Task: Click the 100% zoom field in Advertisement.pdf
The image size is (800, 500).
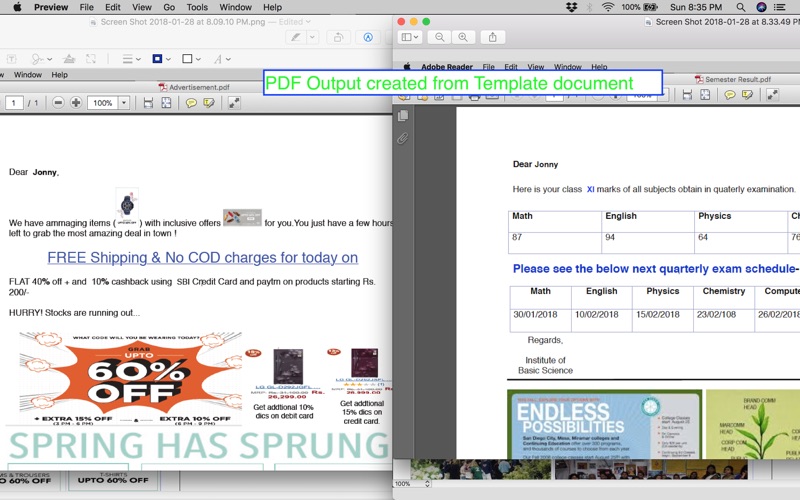Action: [x=103, y=103]
